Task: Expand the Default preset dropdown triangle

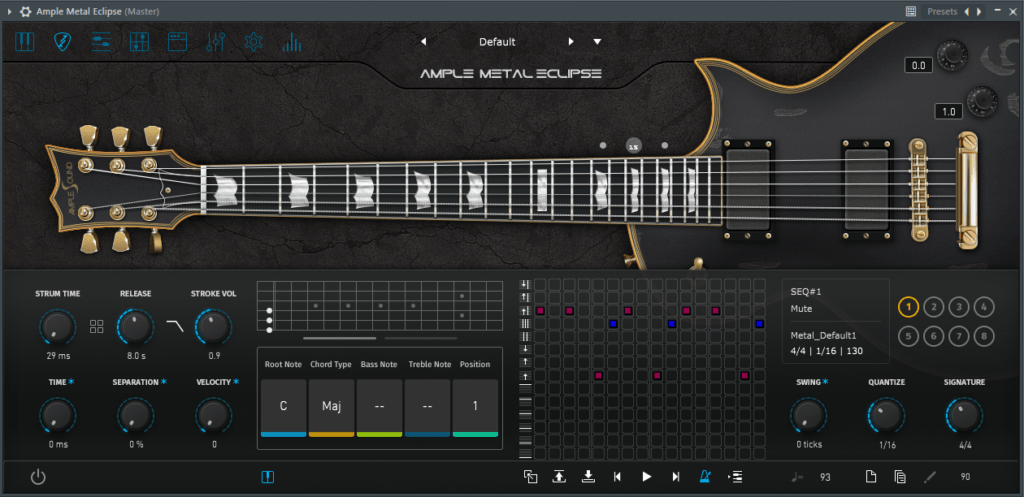Action: (x=597, y=42)
